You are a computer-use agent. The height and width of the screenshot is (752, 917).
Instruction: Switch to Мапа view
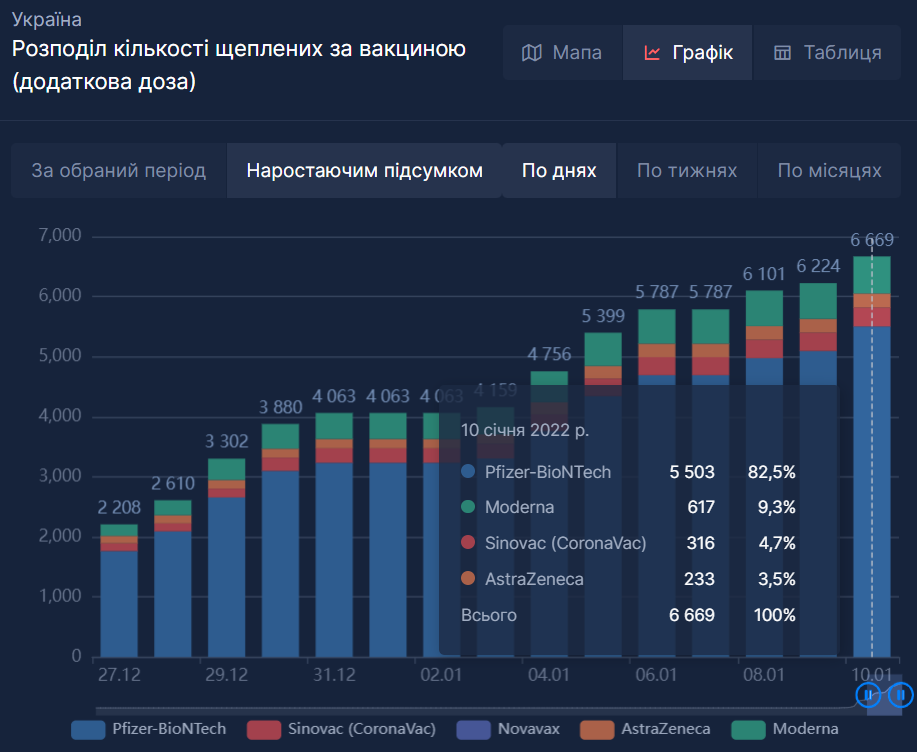[562, 53]
